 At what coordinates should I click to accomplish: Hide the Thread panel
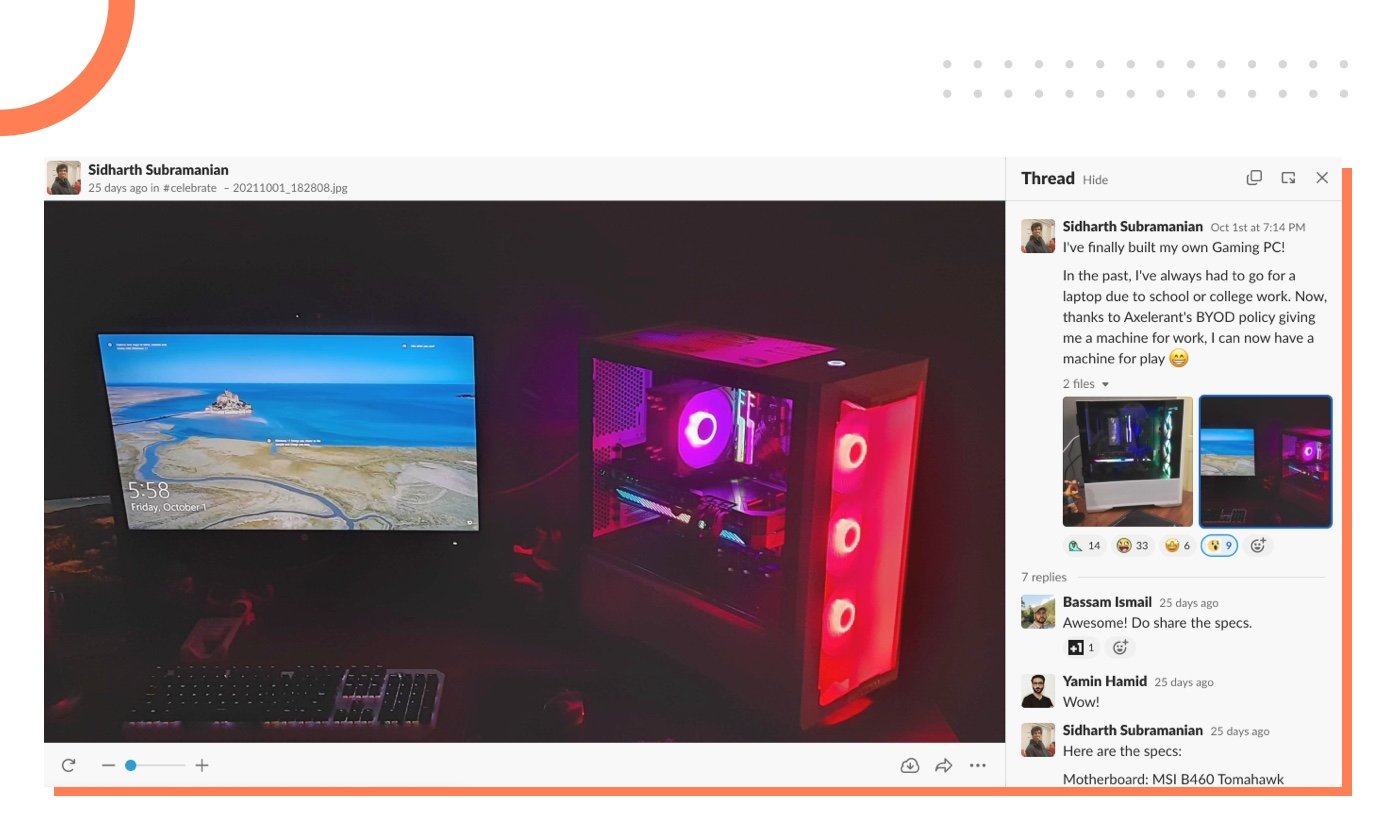click(1095, 180)
